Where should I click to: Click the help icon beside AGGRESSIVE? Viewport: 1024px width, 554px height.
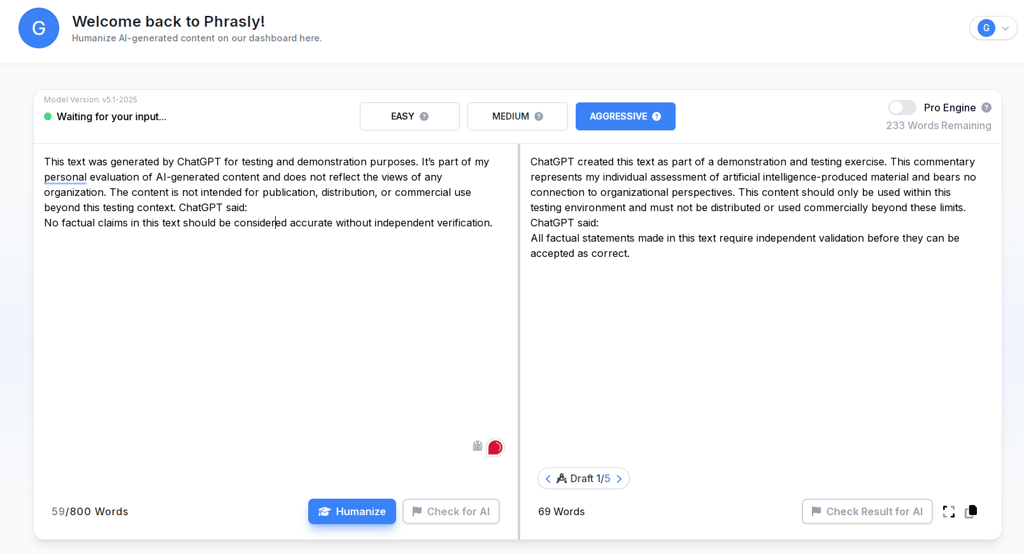click(656, 116)
